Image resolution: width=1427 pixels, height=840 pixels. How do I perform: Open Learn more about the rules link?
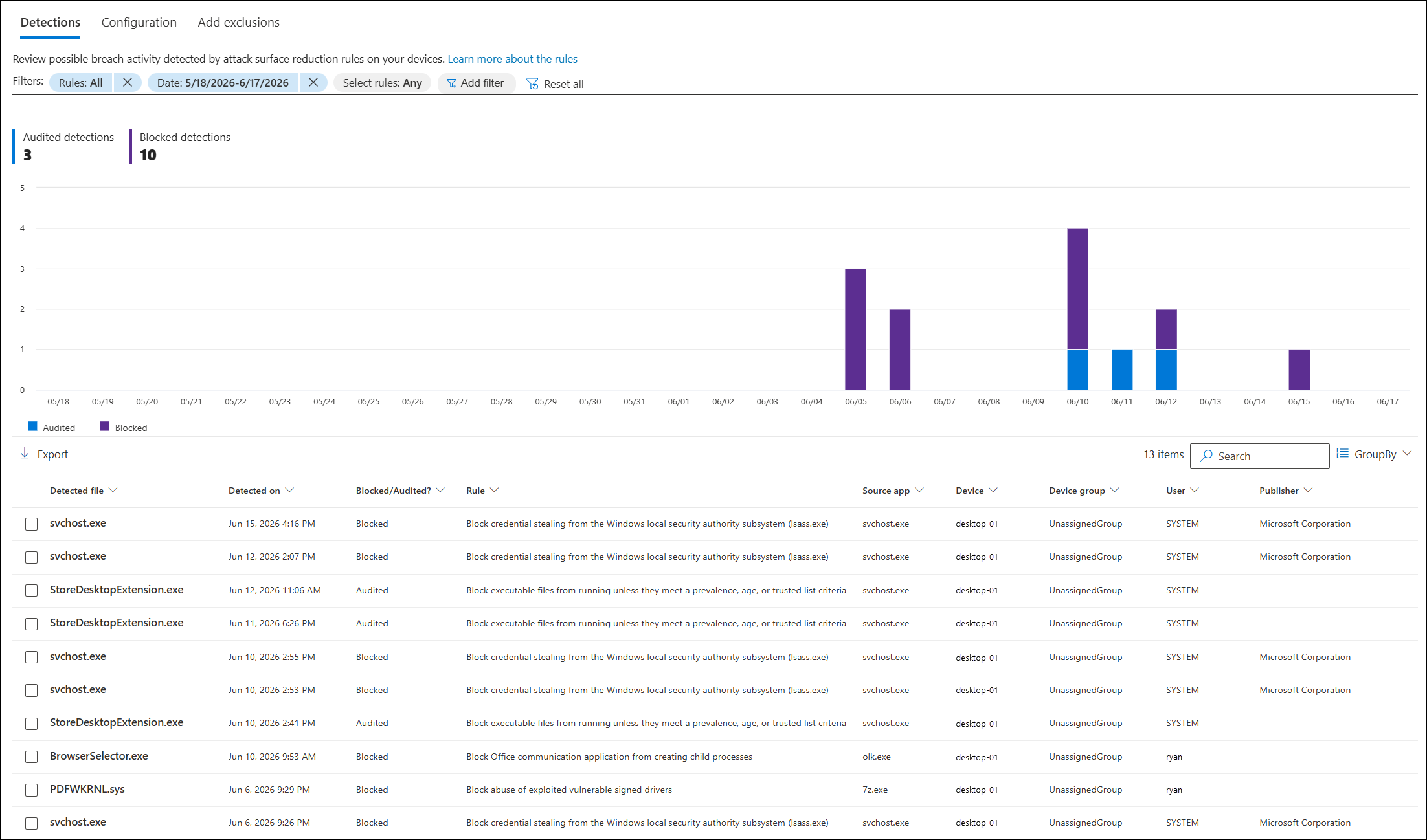pyautogui.click(x=512, y=59)
